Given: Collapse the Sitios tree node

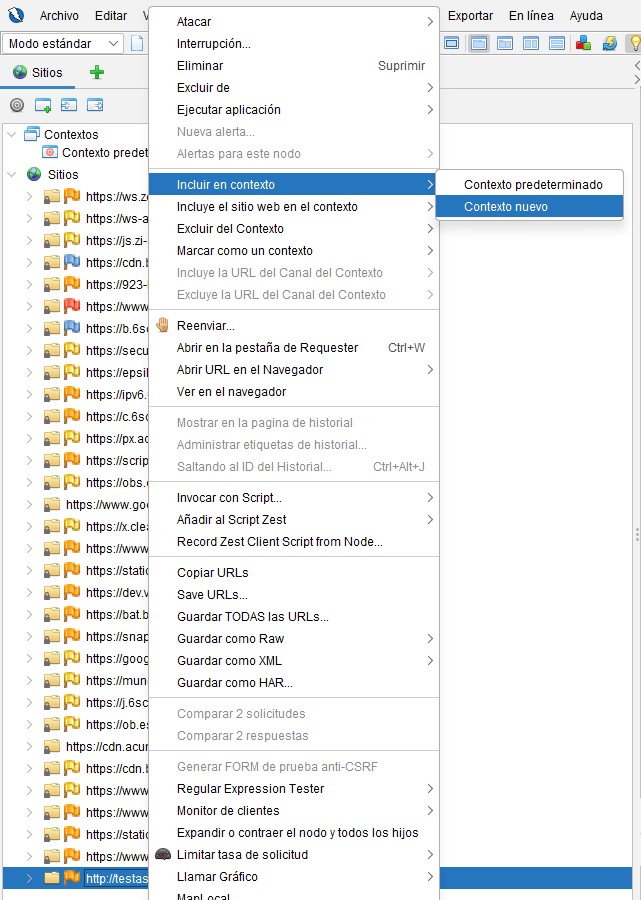Looking at the screenshot, I should [x=11, y=175].
